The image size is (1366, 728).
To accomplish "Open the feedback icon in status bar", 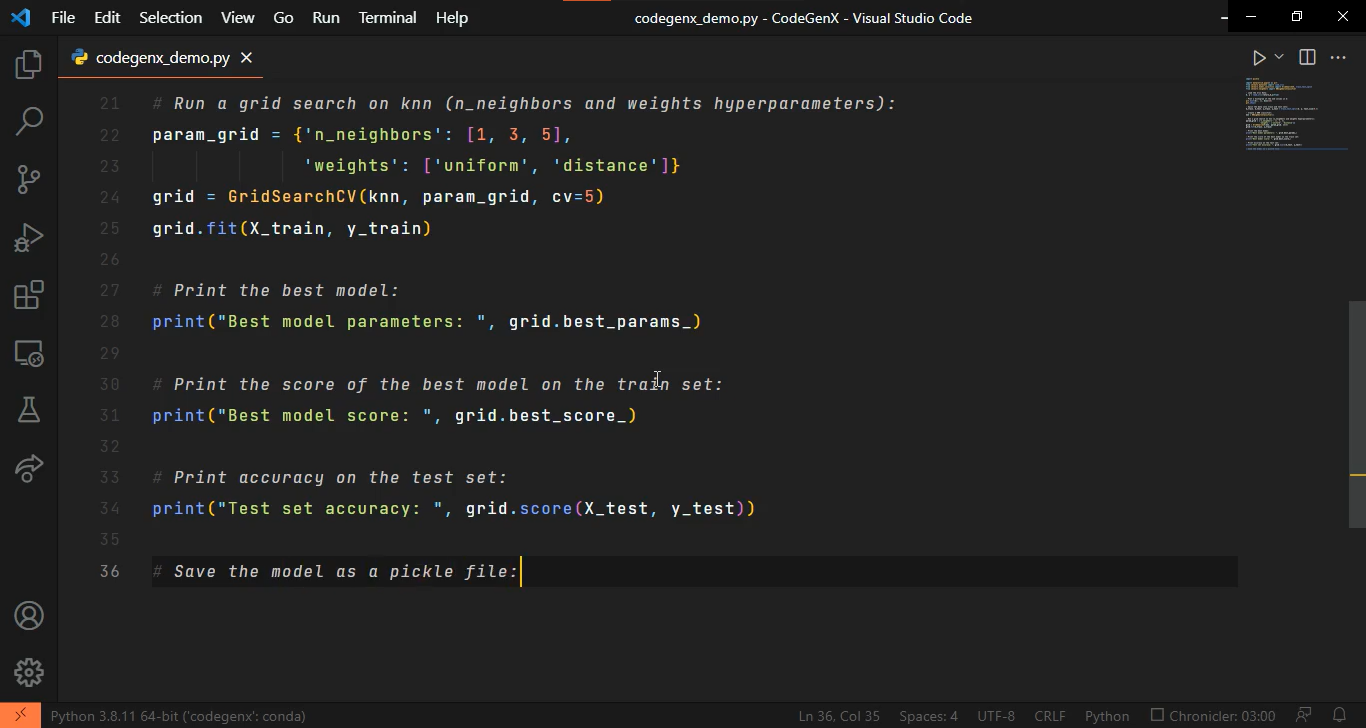I will (1304, 716).
